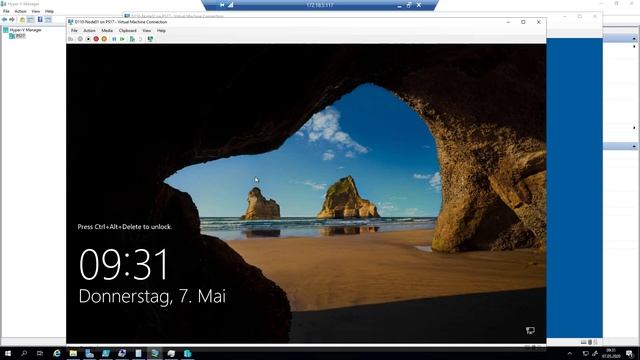Screen dimensions: 640x360
Task: Open the VM Connection View menu
Action: tap(147, 31)
